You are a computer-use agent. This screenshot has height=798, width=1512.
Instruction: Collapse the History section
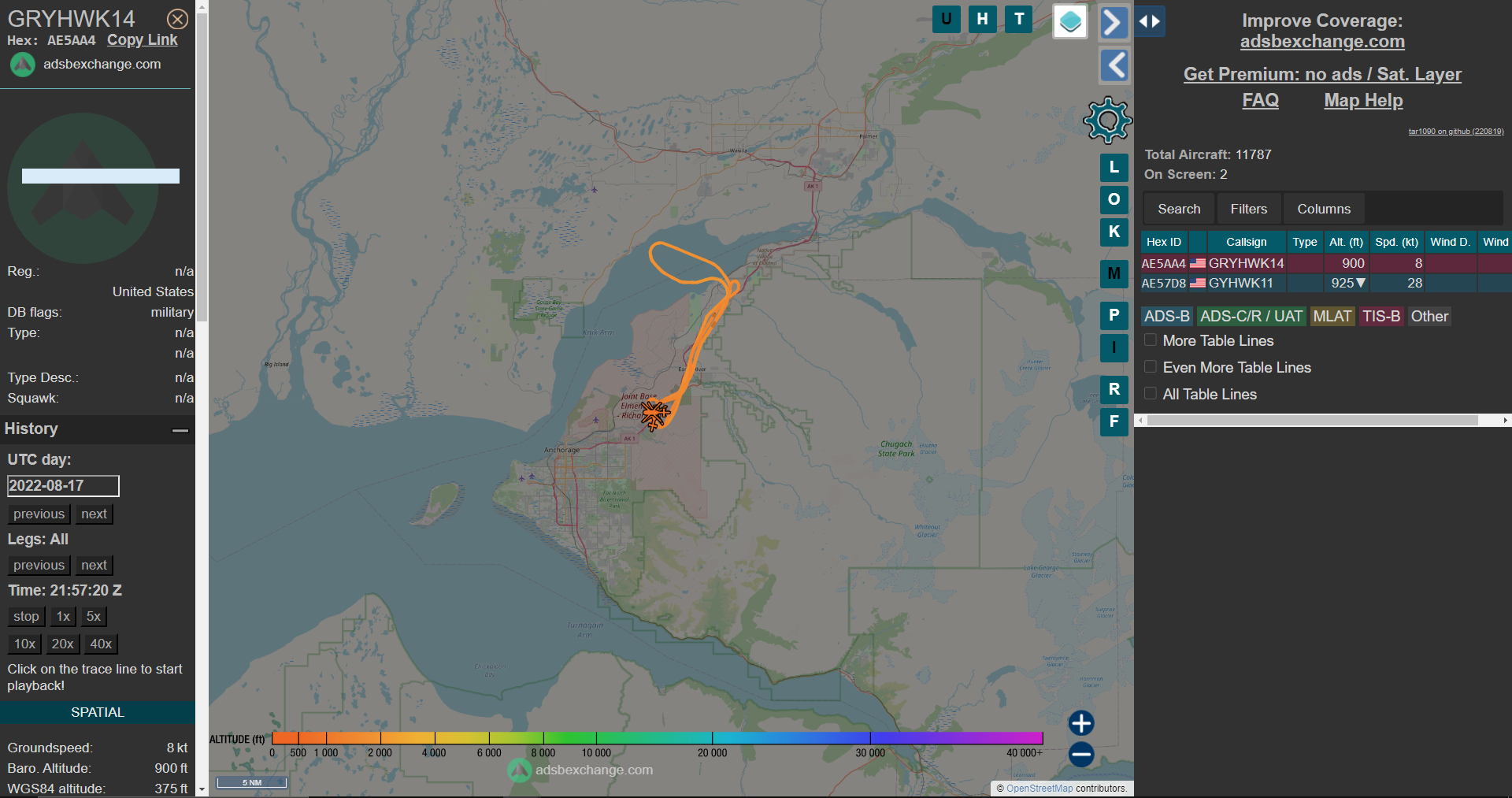(180, 430)
